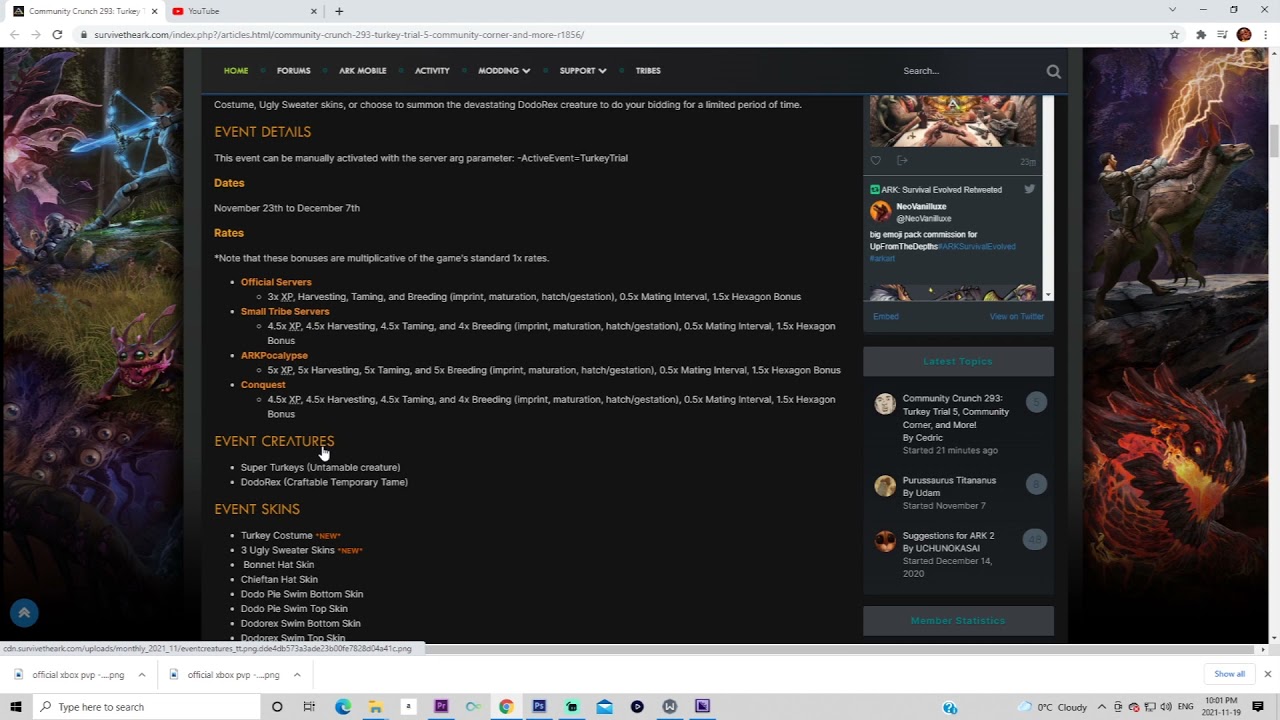Show hidden system tray icons
Screen dimensions: 1280x720
(x=1102, y=707)
